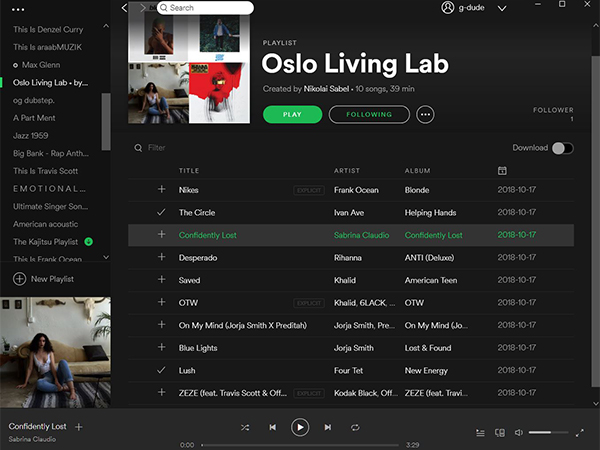Click the song progress bar
Image resolution: width=600 pixels, height=450 pixels.
point(300,445)
